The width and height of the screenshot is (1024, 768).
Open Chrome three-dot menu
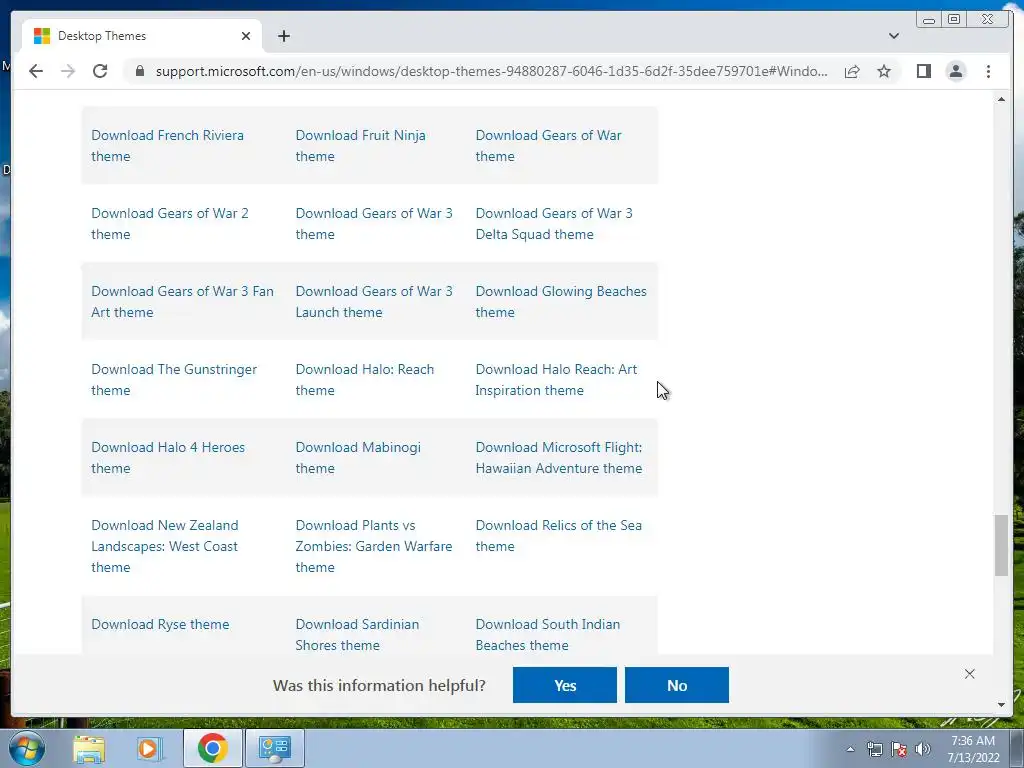tap(988, 71)
